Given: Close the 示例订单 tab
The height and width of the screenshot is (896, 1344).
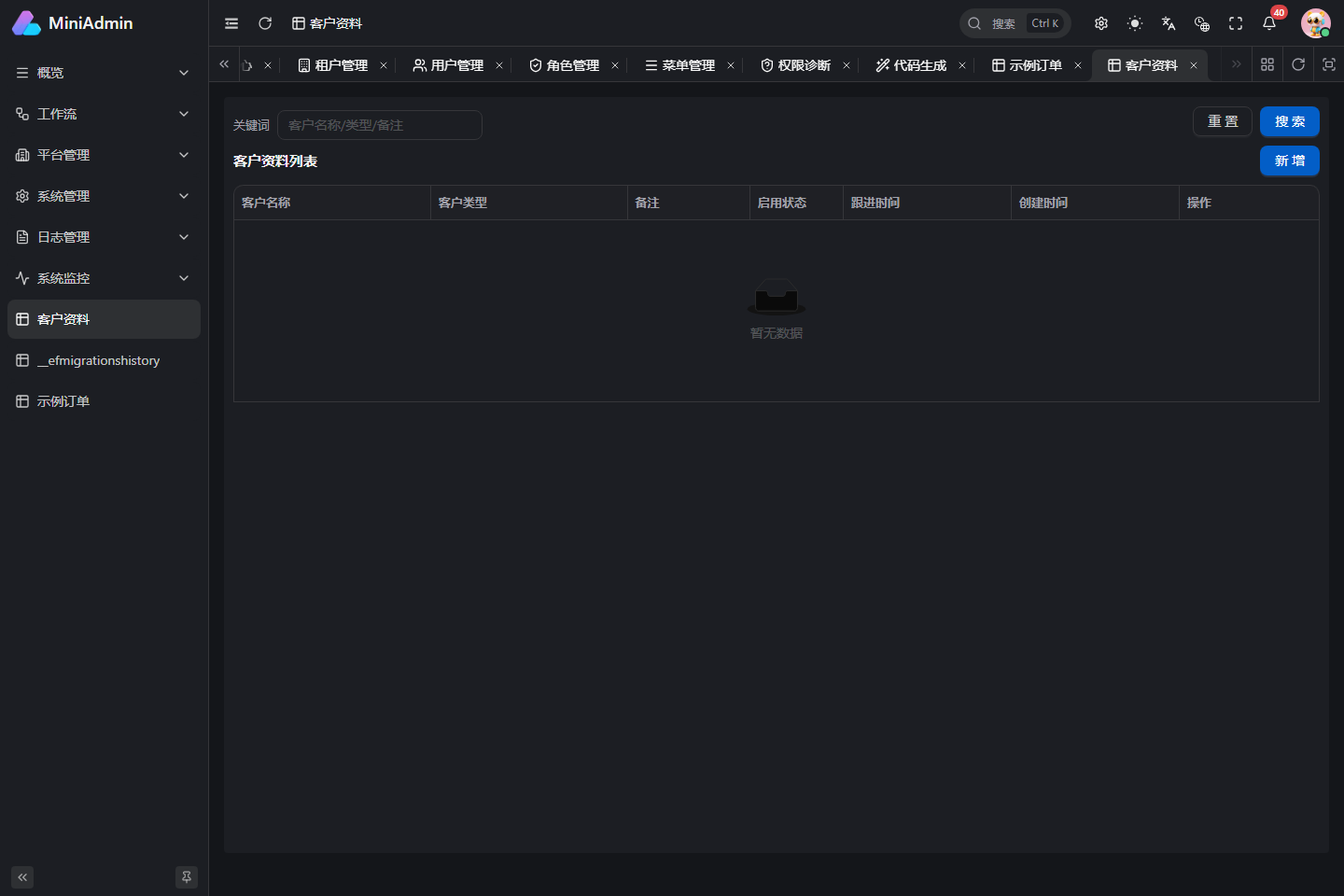Looking at the screenshot, I should pos(1078,65).
